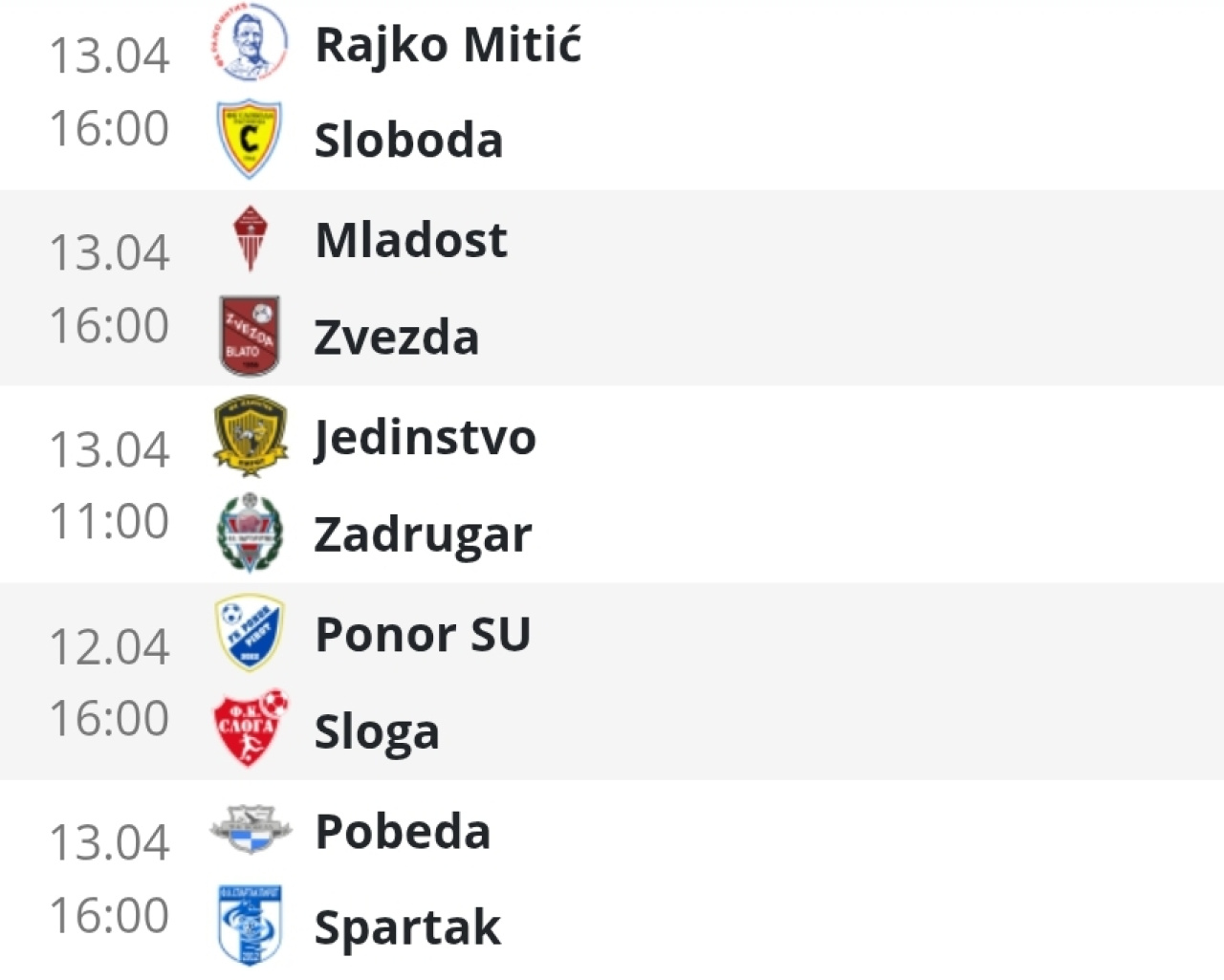Open the Rajko Mitić team link
Image resolution: width=1224 pixels, height=980 pixels.
click(x=448, y=45)
